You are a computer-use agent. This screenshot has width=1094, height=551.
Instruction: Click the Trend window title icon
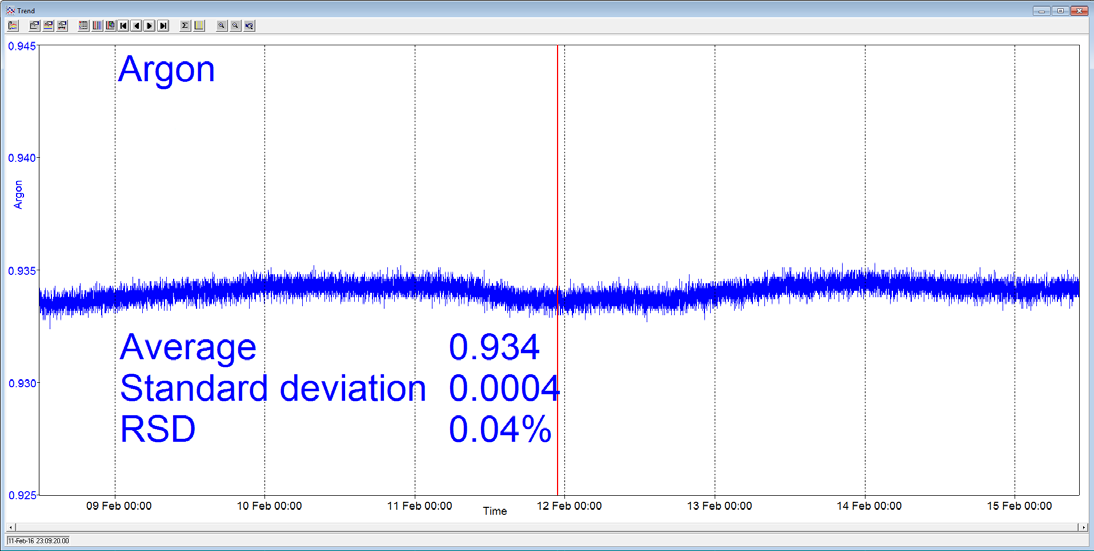coord(9,10)
